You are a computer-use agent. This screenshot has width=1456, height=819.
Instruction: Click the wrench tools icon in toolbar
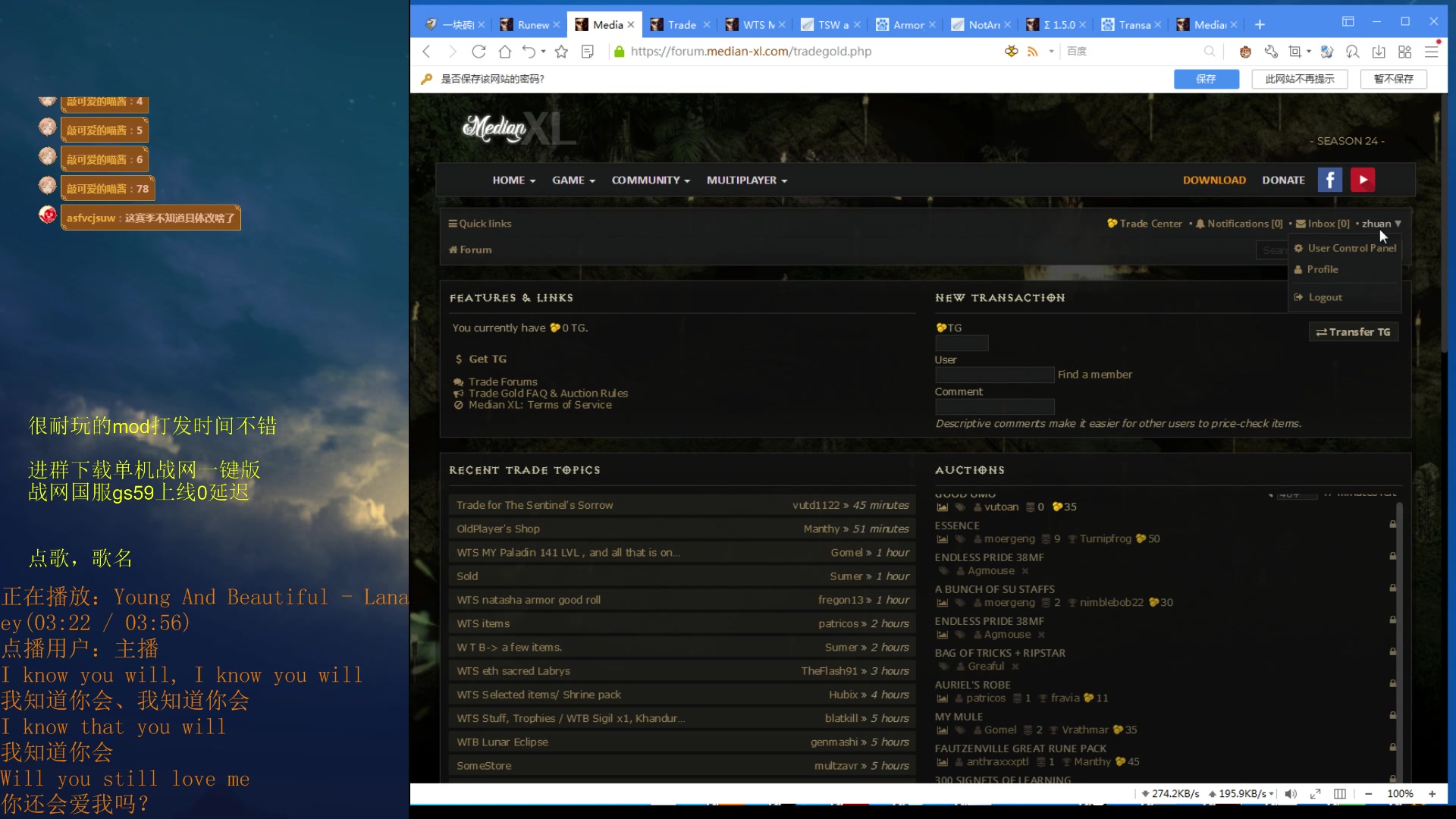1271,52
